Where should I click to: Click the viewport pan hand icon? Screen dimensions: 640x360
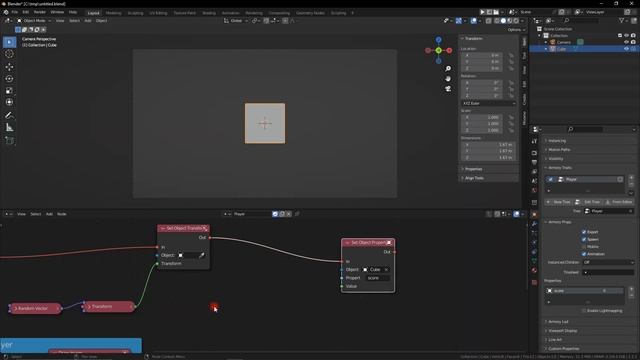[448, 78]
